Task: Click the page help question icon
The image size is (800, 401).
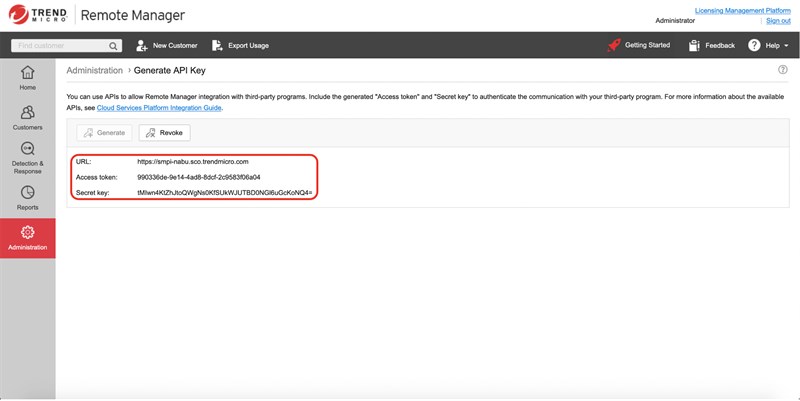Action: point(782,70)
